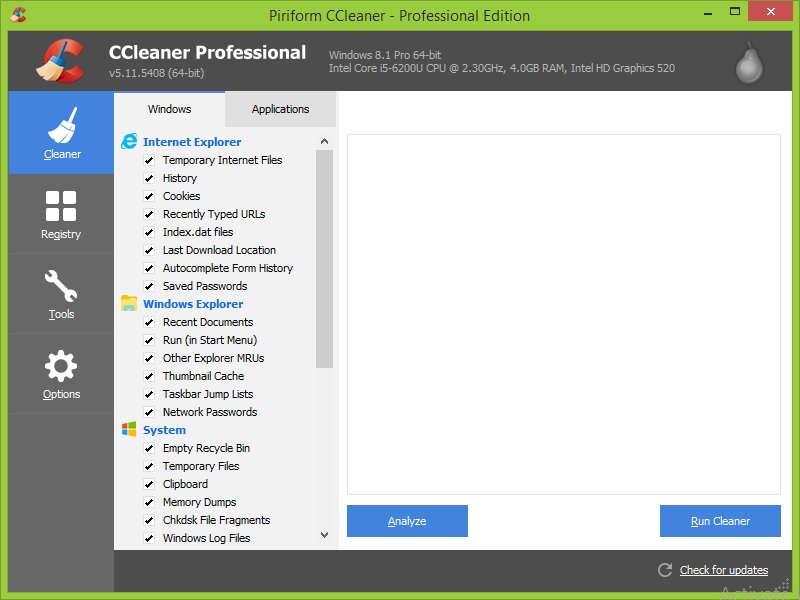Click the Intel Core i5-6200U CPU info line
800x600 pixels.
click(x=502, y=68)
